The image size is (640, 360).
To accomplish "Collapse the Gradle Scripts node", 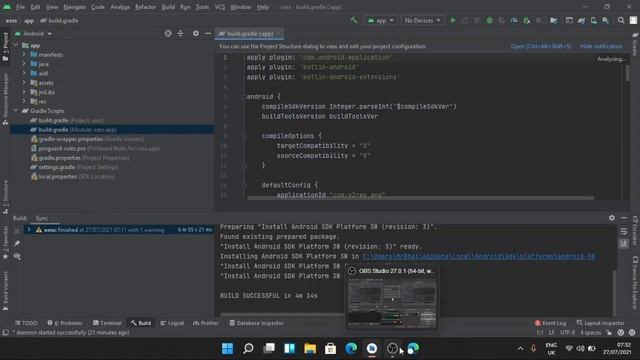I will point(16,111).
